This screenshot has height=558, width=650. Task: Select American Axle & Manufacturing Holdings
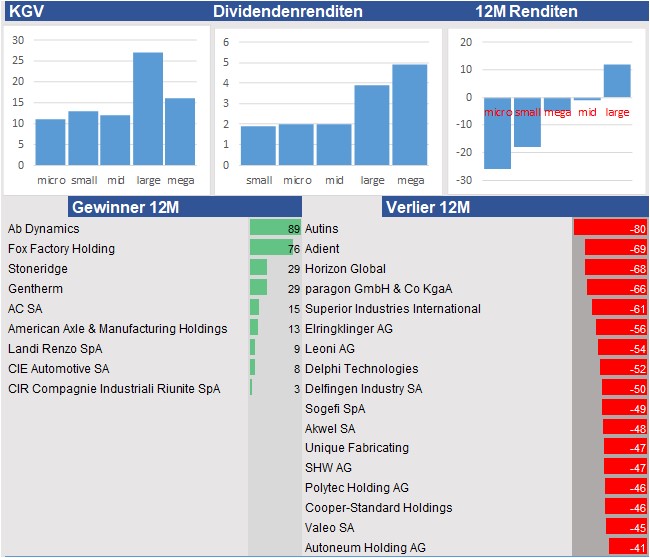pos(153,328)
